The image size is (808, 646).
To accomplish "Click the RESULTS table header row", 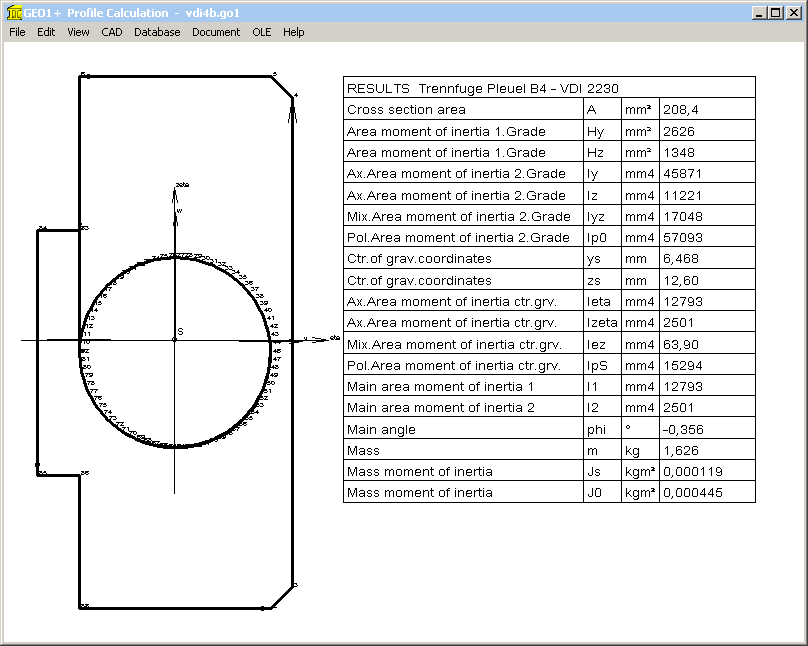I will click(548, 88).
